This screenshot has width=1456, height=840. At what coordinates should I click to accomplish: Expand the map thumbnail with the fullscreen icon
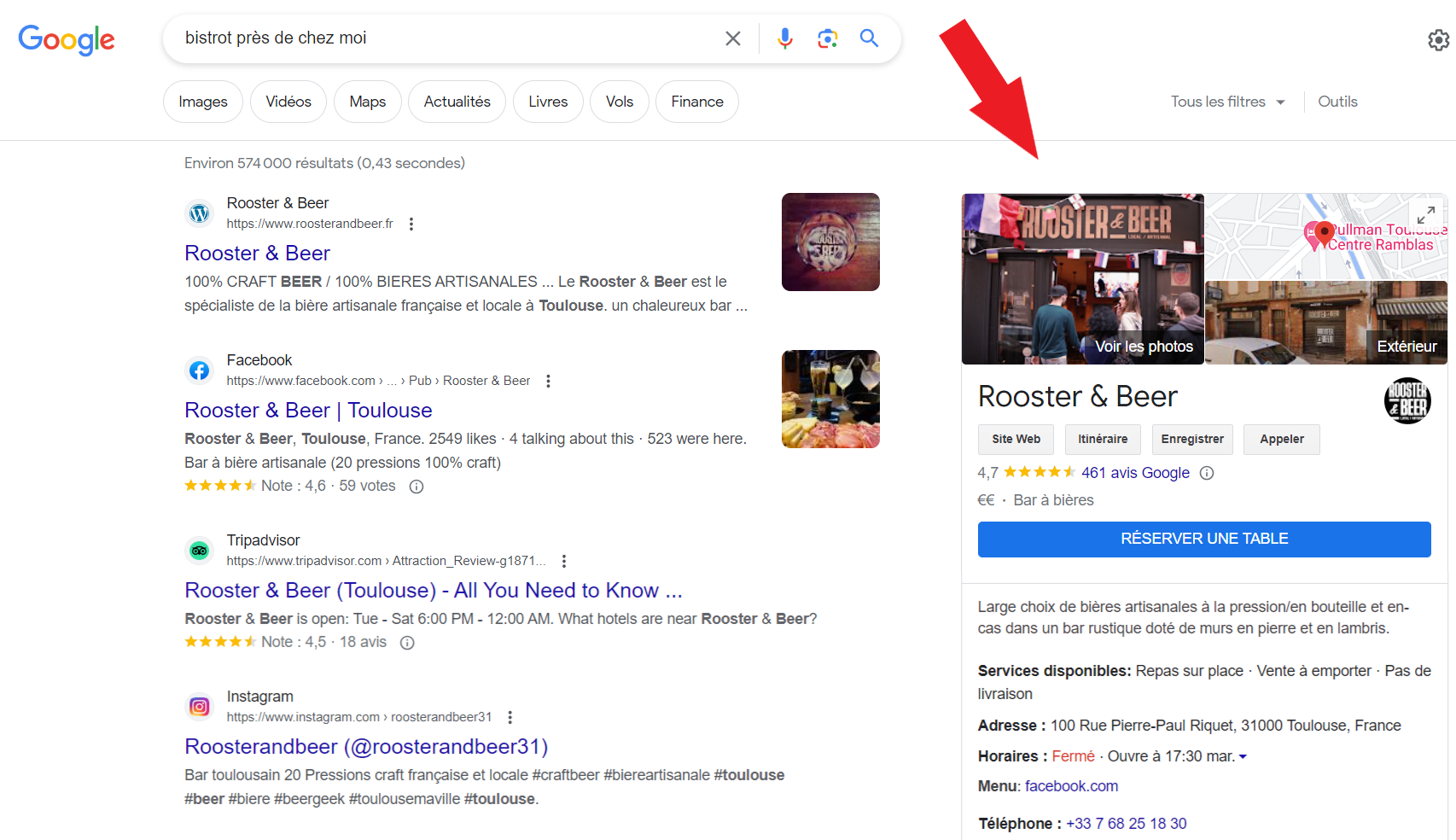point(1425,214)
